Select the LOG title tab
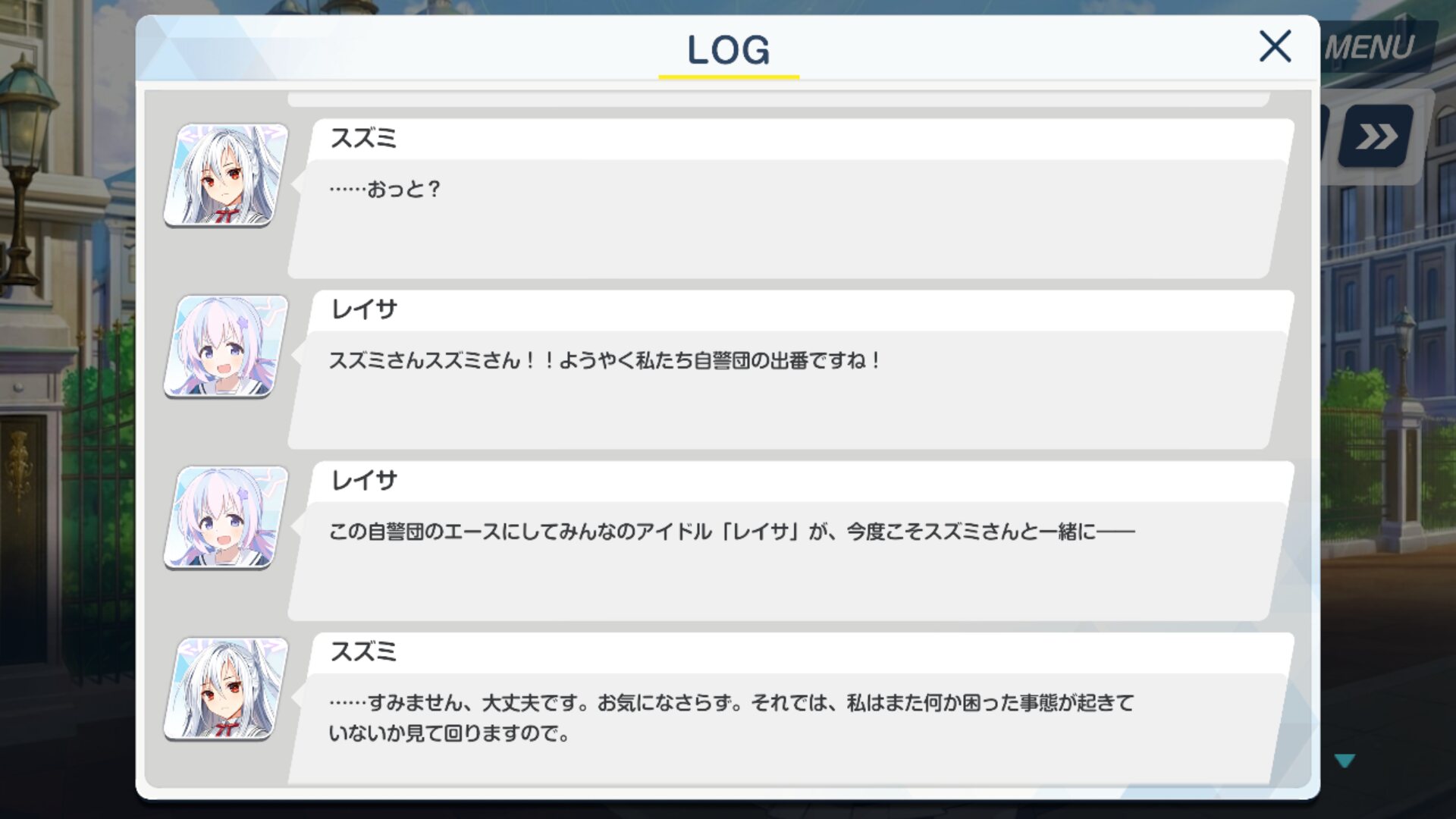This screenshot has height=819, width=1456. click(728, 50)
